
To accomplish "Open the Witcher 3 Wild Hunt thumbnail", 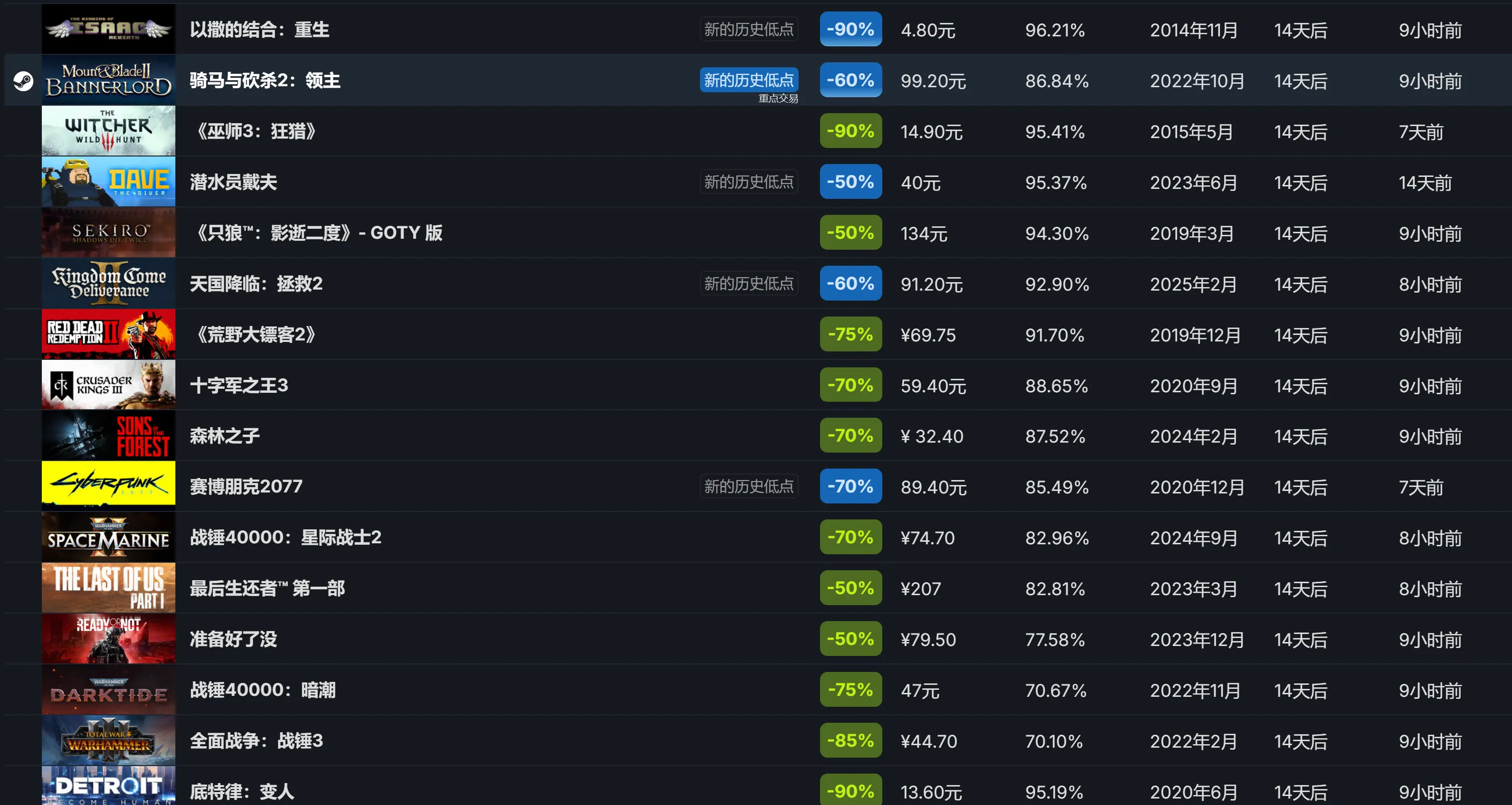I will tap(109, 131).
